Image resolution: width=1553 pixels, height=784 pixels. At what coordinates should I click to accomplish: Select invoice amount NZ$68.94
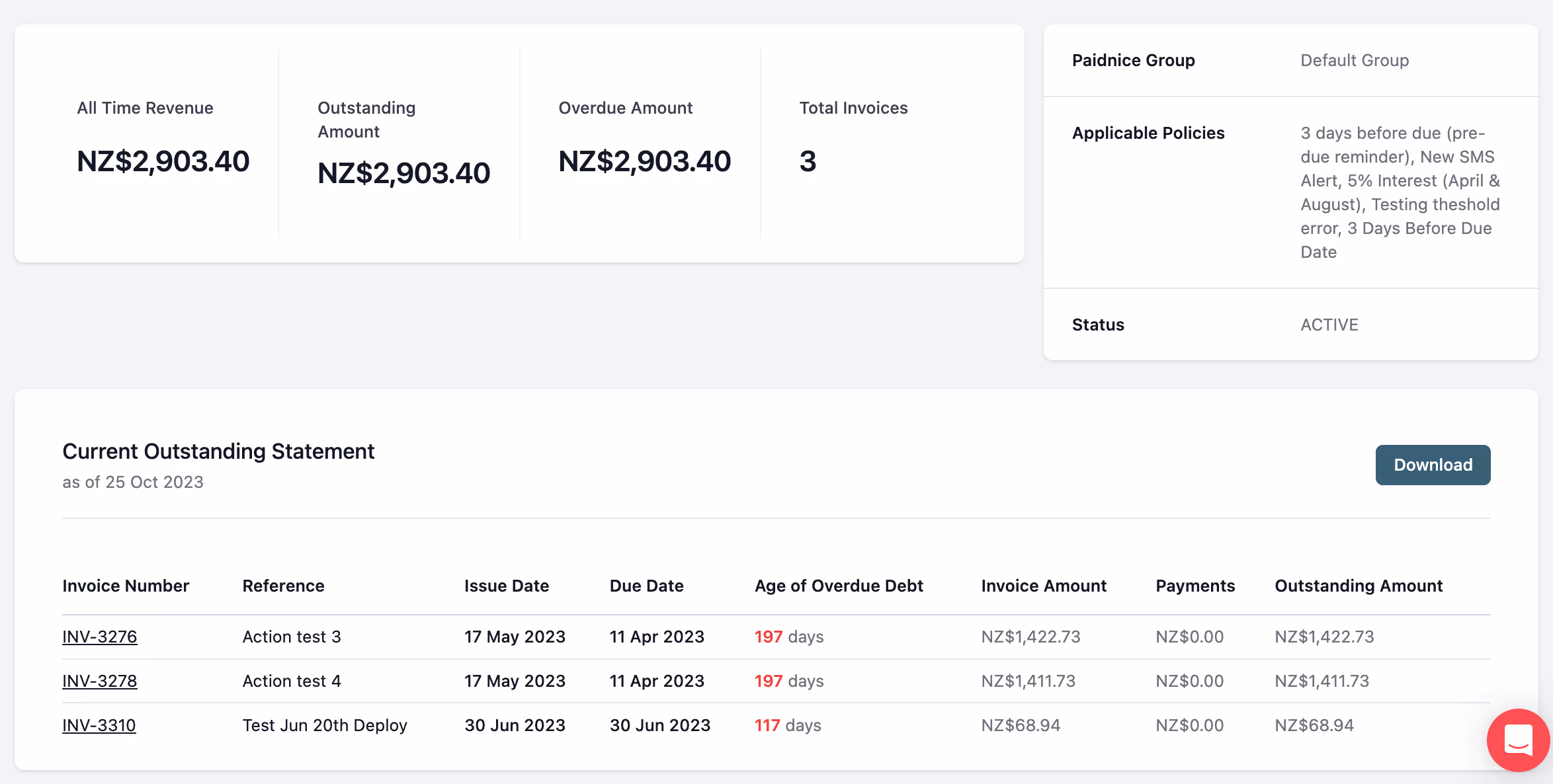[x=1021, y=725]
